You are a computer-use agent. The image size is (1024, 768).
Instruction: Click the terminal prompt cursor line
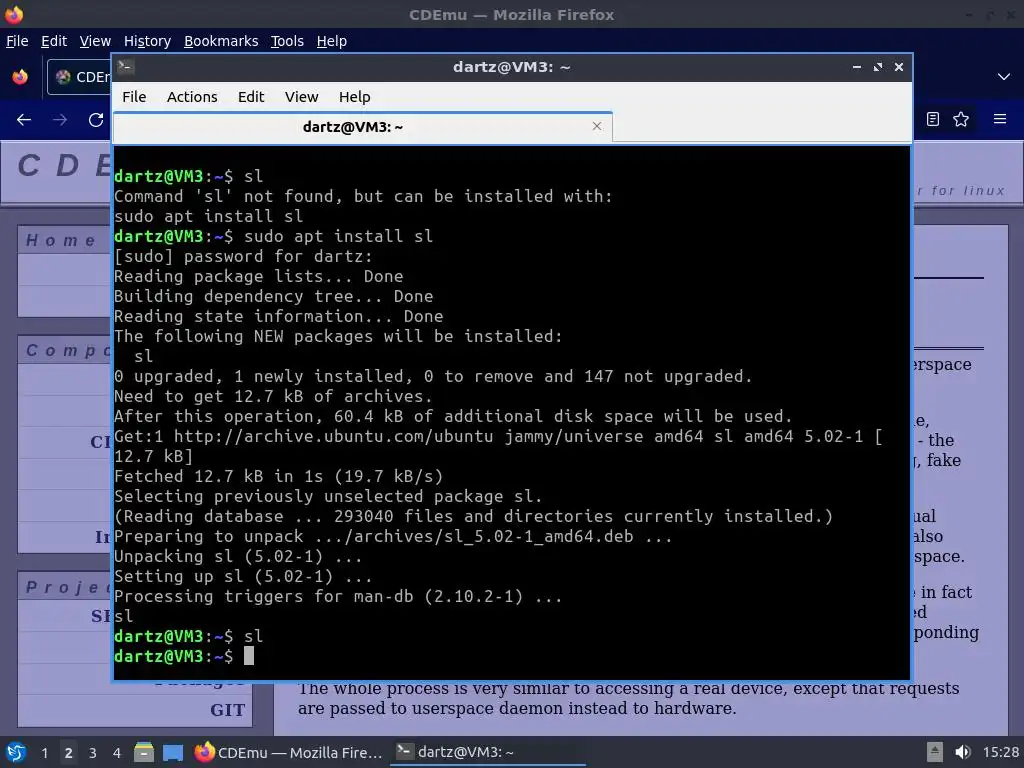pyautogui.click(x=184, y=656)
